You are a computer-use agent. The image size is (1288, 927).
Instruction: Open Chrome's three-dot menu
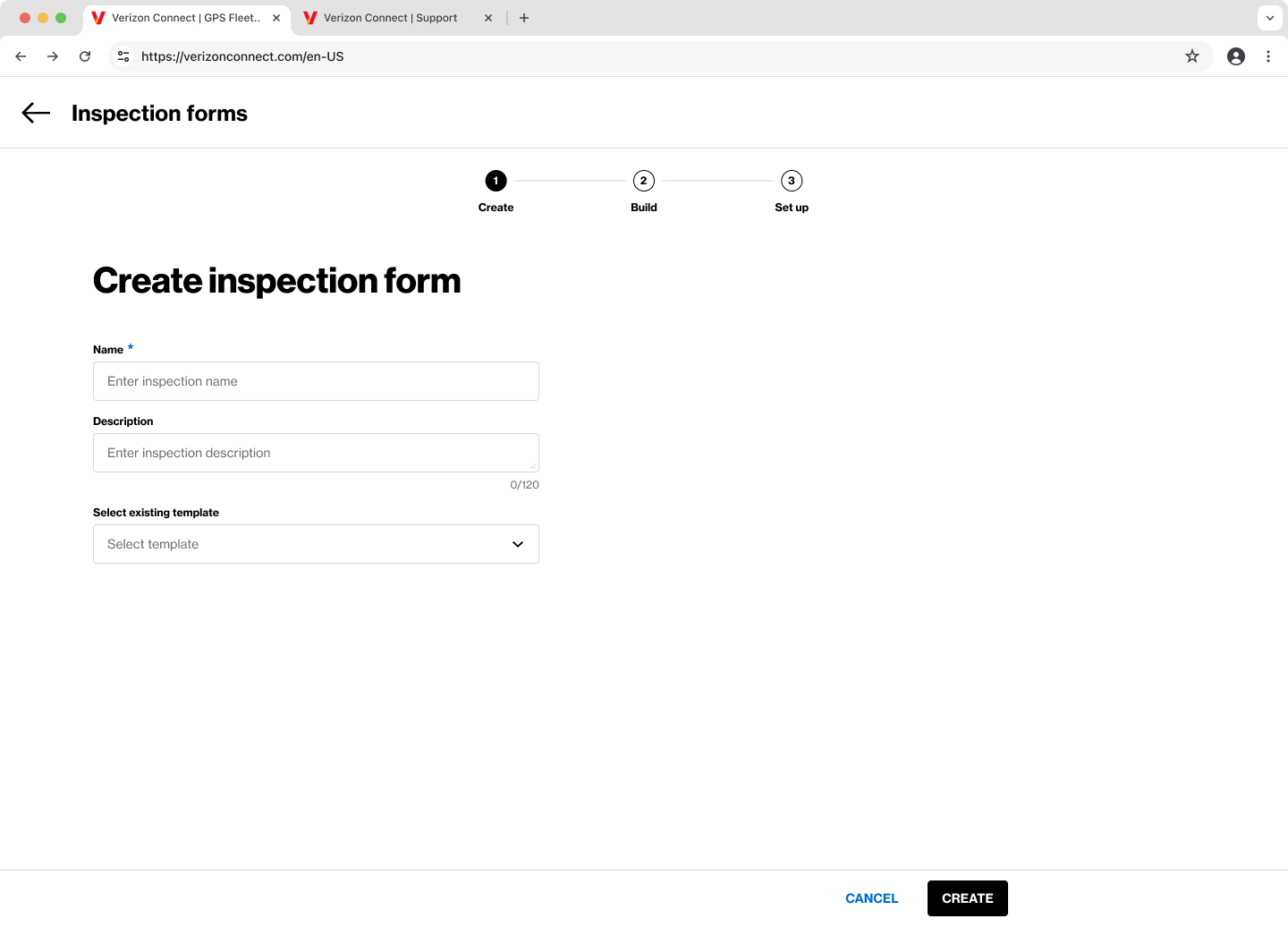[1268, 55]
